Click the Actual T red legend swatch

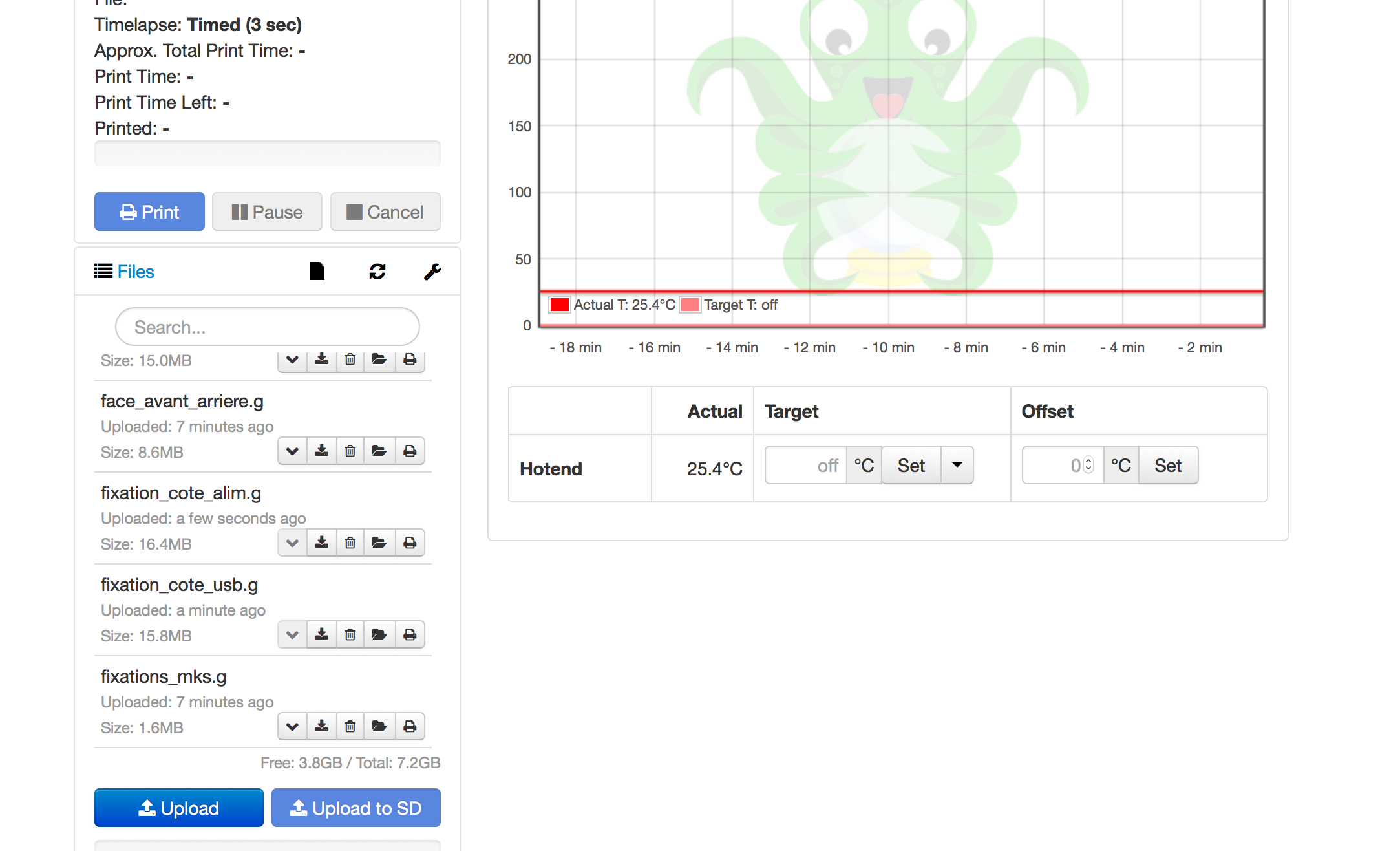pos(559,305)
